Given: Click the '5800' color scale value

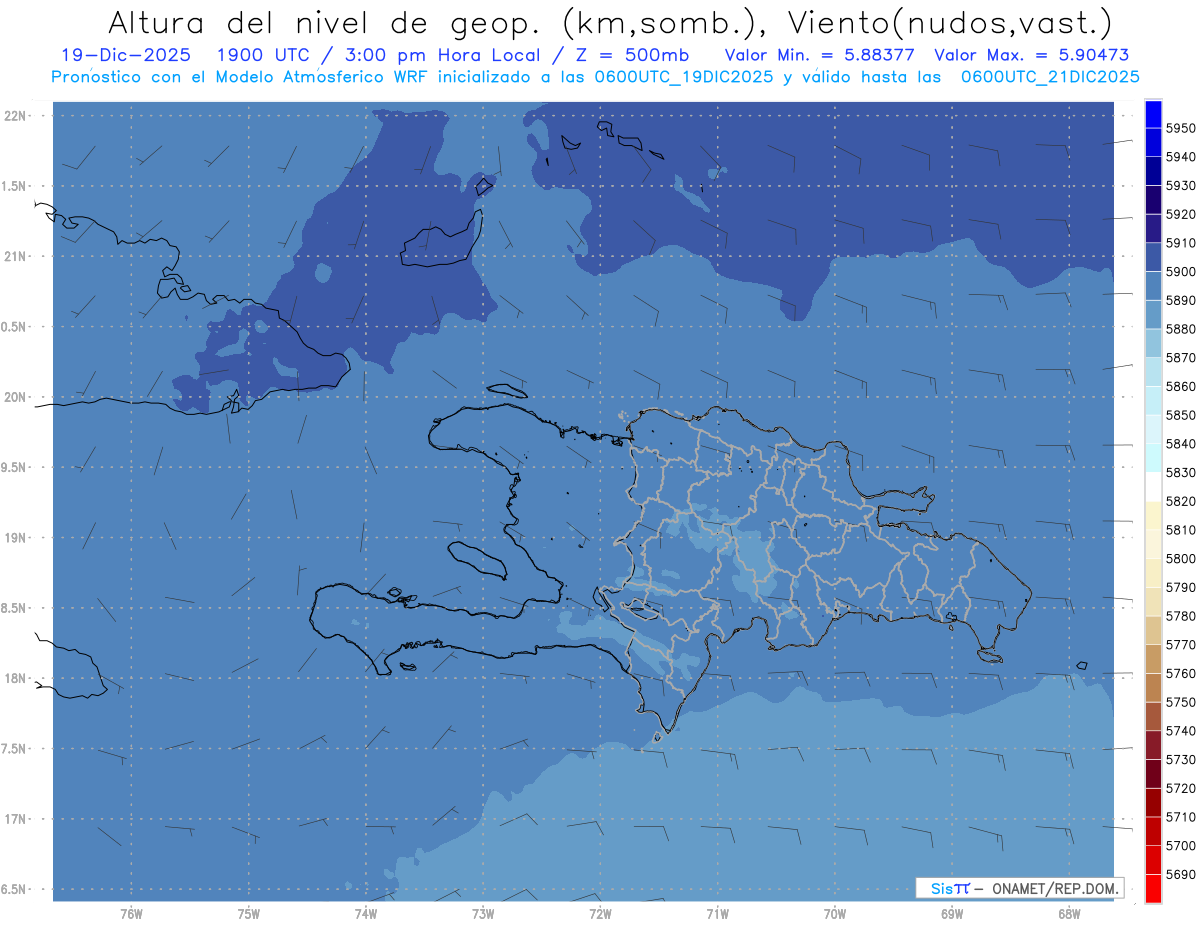Looking at the screenshot, I should [x=1180, y=559].
